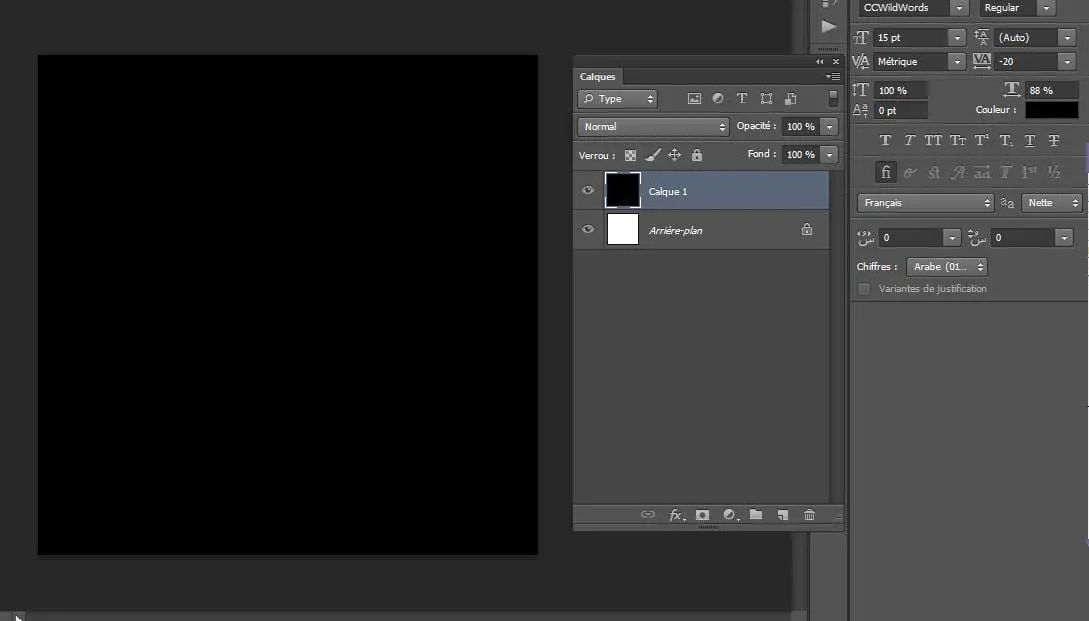Image resolution: width=1089 pixels, height=621 pixels.
Task: Open the fx layer style menu
Action: click(675, 515)
